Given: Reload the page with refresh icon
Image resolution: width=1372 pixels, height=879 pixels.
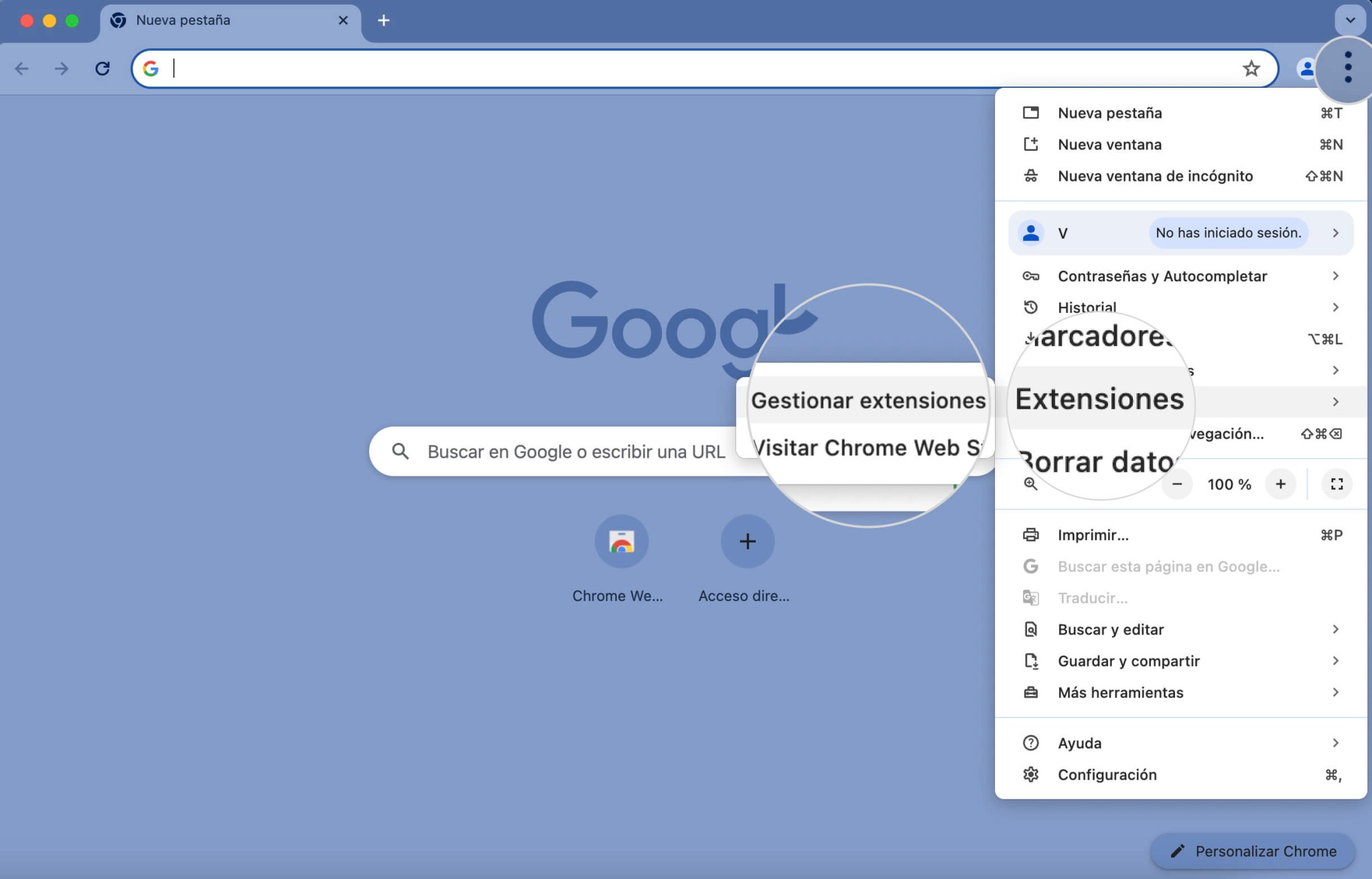Looking at the screenshot, I should point(102,68).
